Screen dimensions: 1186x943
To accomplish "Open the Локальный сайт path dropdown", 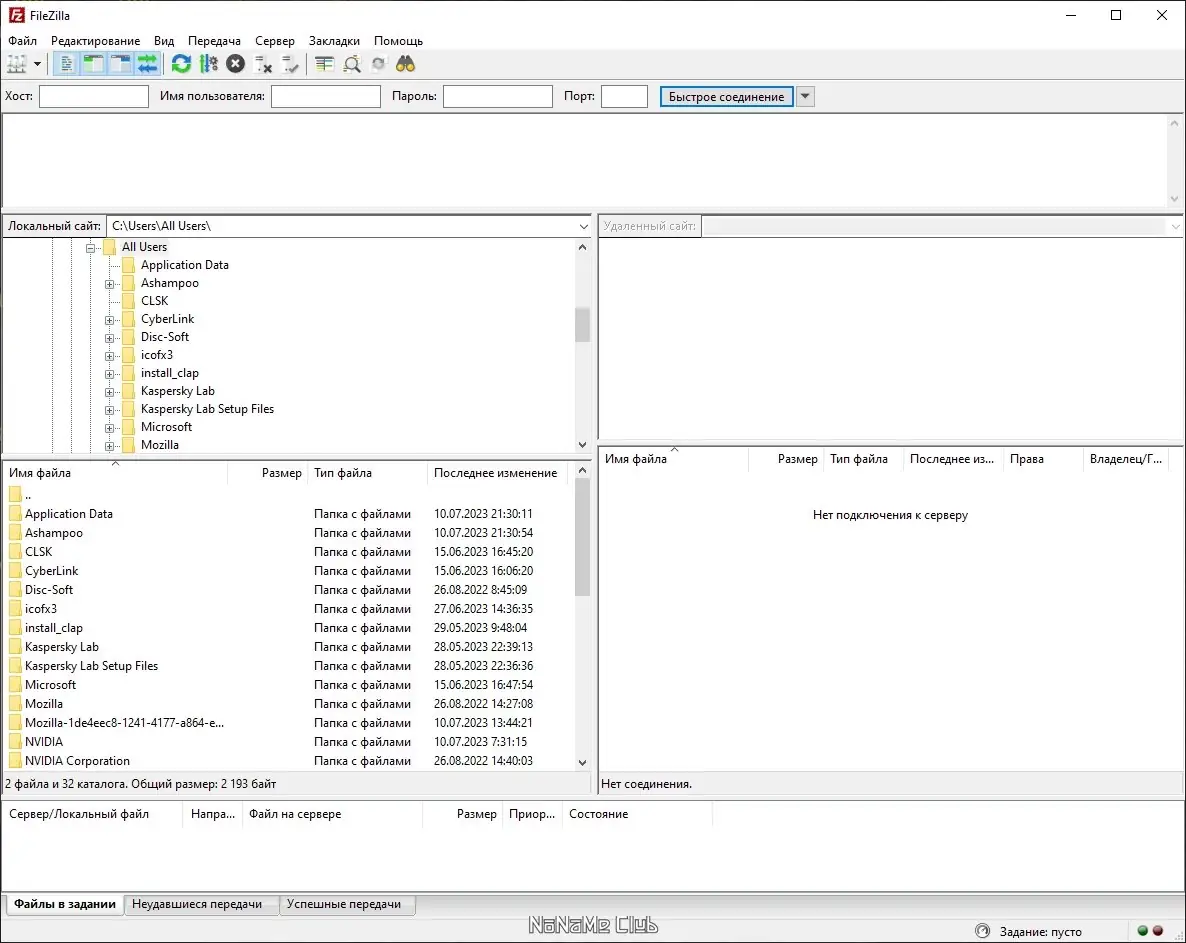I will pos(583,226).
